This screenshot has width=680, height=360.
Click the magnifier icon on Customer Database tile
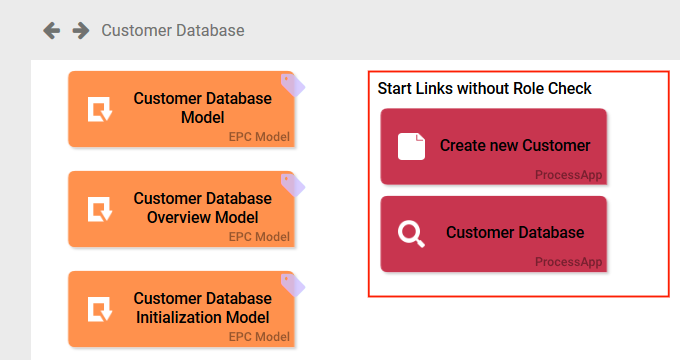411,234
